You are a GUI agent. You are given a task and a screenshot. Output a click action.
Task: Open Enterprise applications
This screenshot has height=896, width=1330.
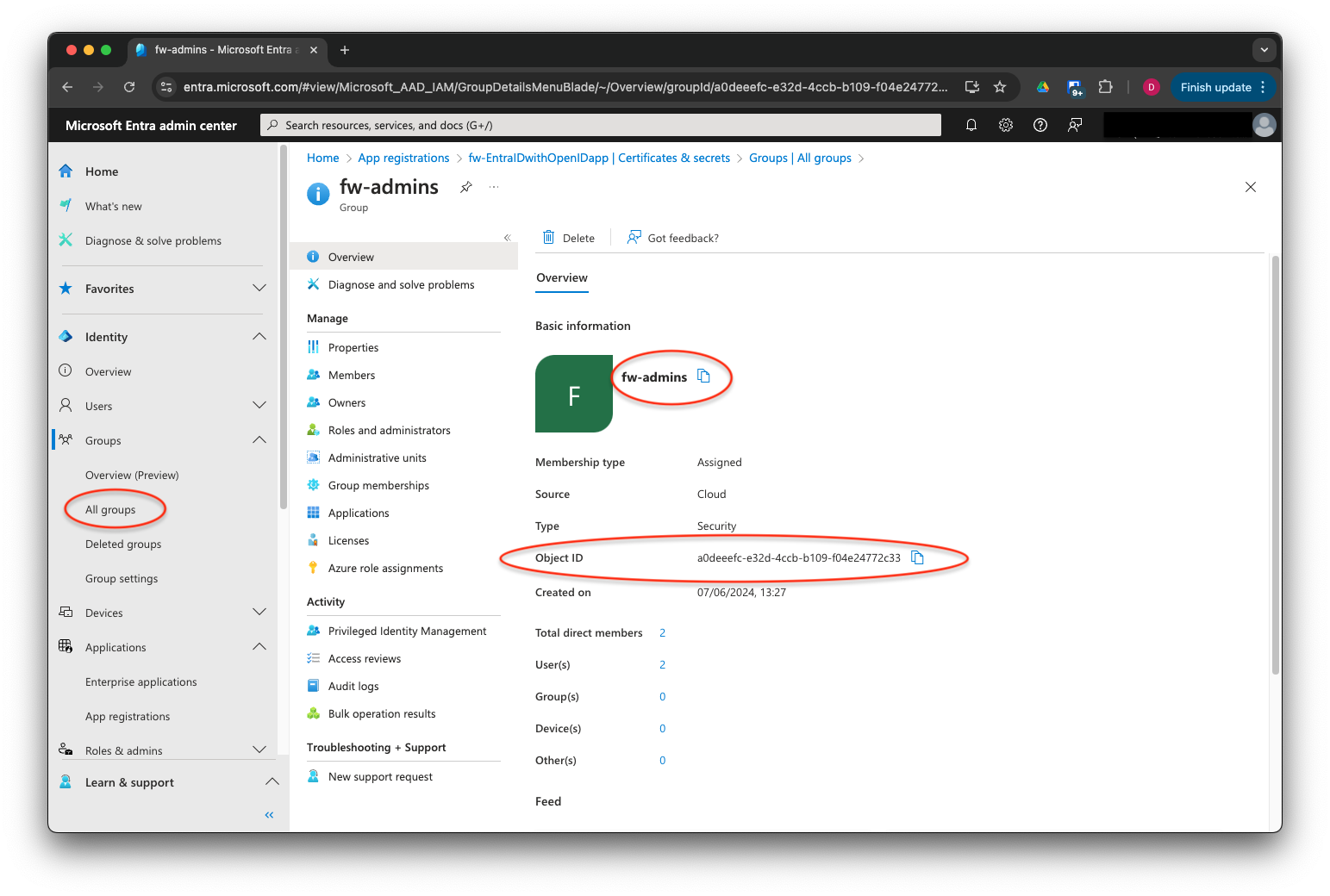point(141,681)
